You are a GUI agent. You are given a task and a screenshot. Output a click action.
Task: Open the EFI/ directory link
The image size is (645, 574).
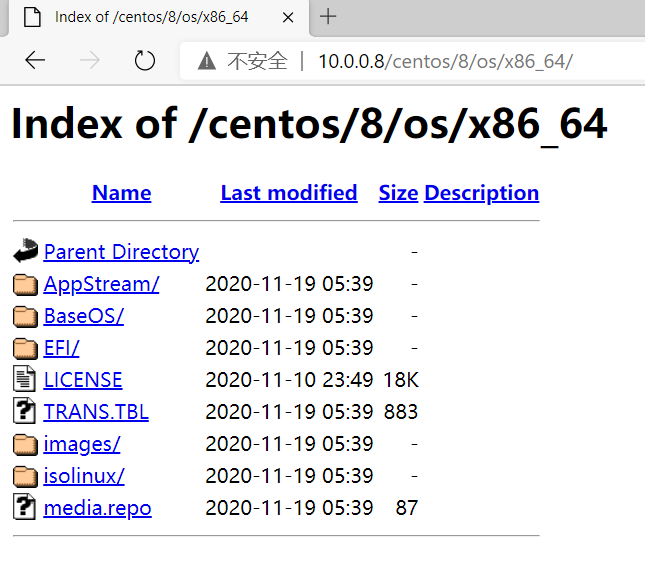62,348
